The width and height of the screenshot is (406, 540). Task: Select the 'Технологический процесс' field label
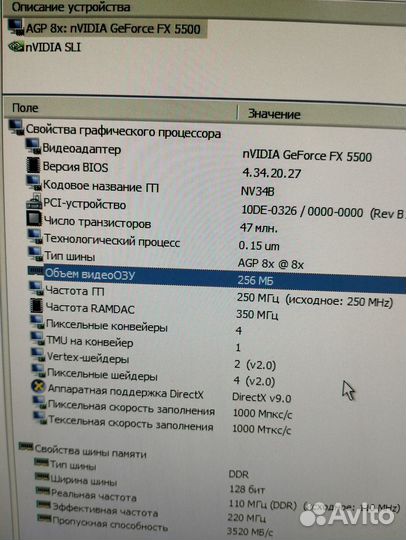click(112, 240)
